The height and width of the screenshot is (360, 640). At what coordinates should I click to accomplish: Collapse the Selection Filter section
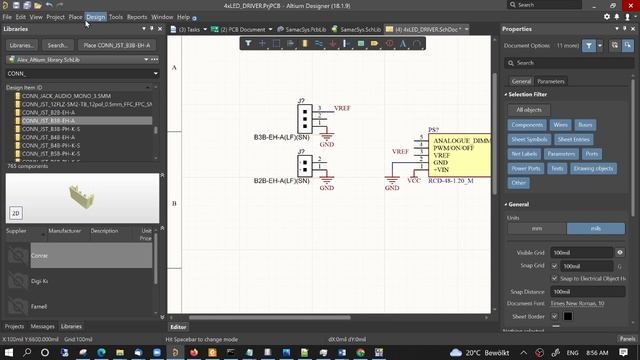click(506, 94)
